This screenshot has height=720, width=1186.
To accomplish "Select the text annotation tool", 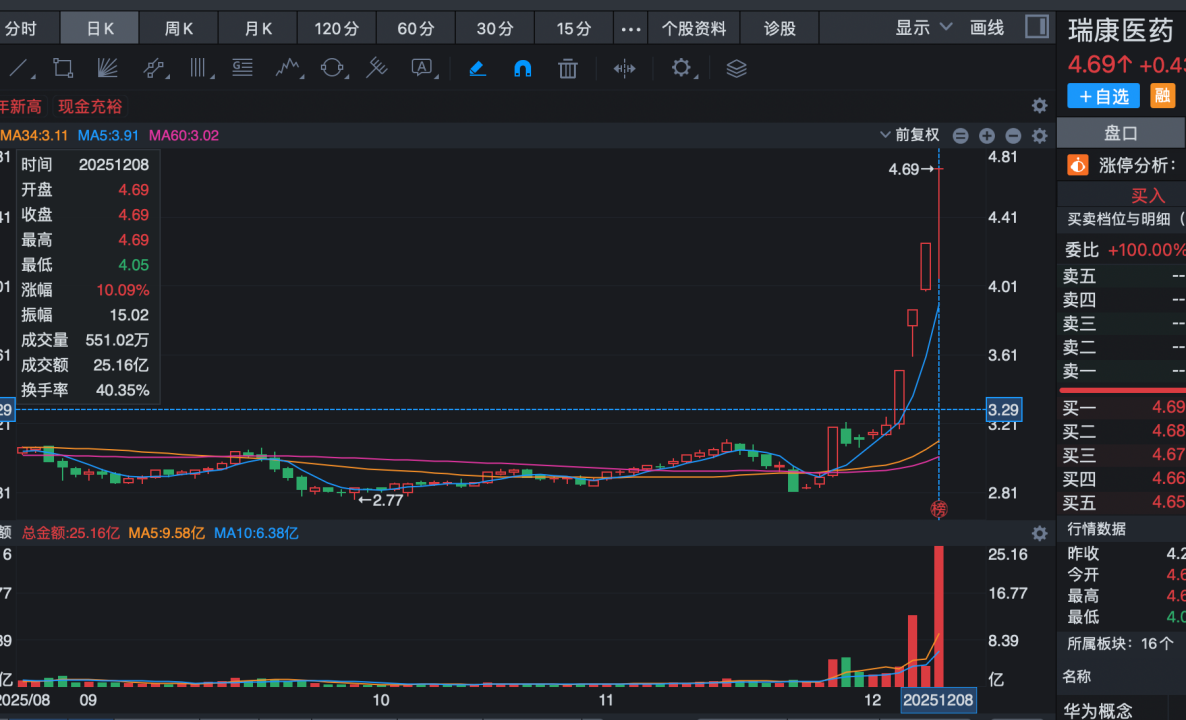I will click(x=423, y=69).
